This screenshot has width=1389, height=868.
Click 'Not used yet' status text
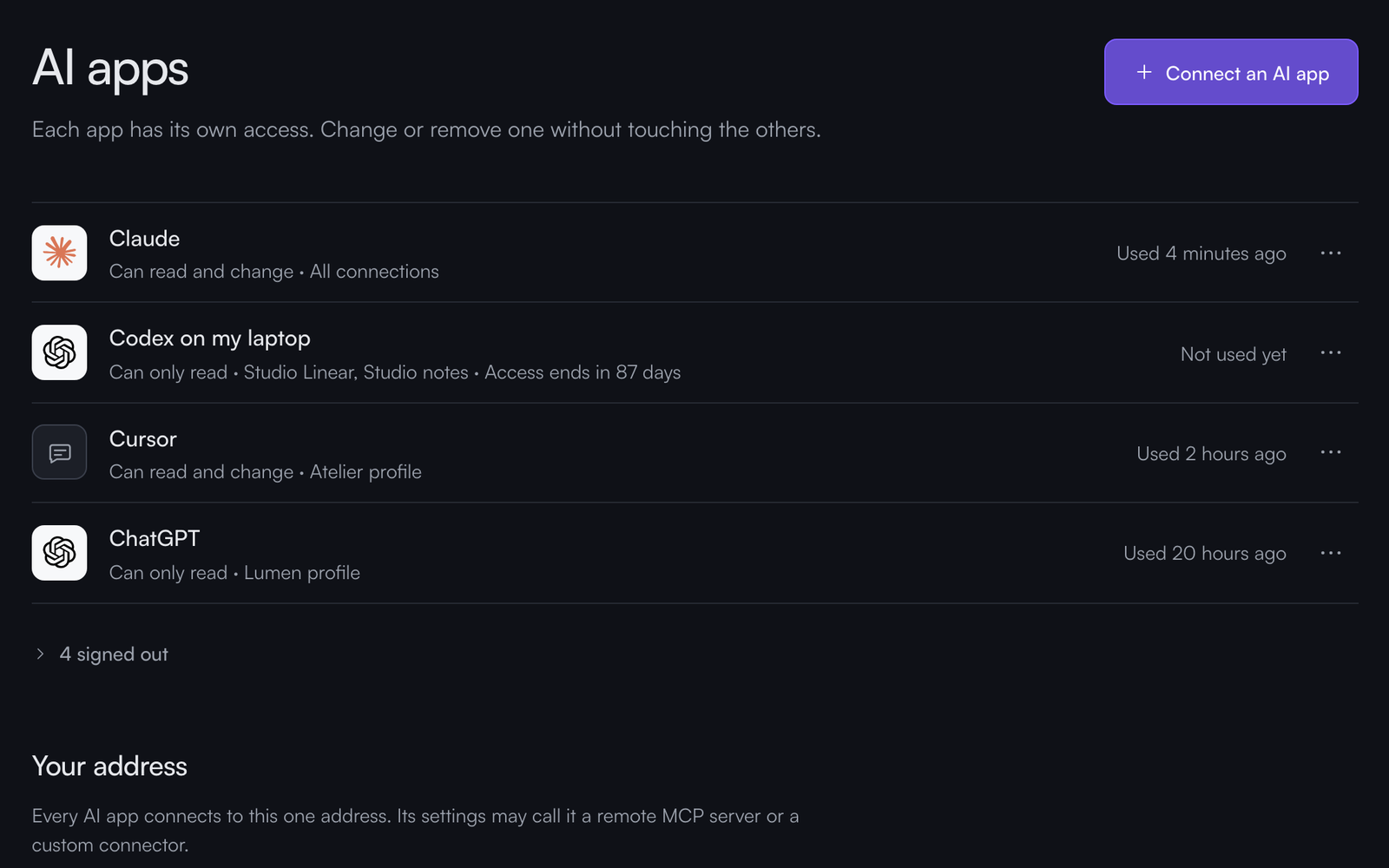point(1234,354)
